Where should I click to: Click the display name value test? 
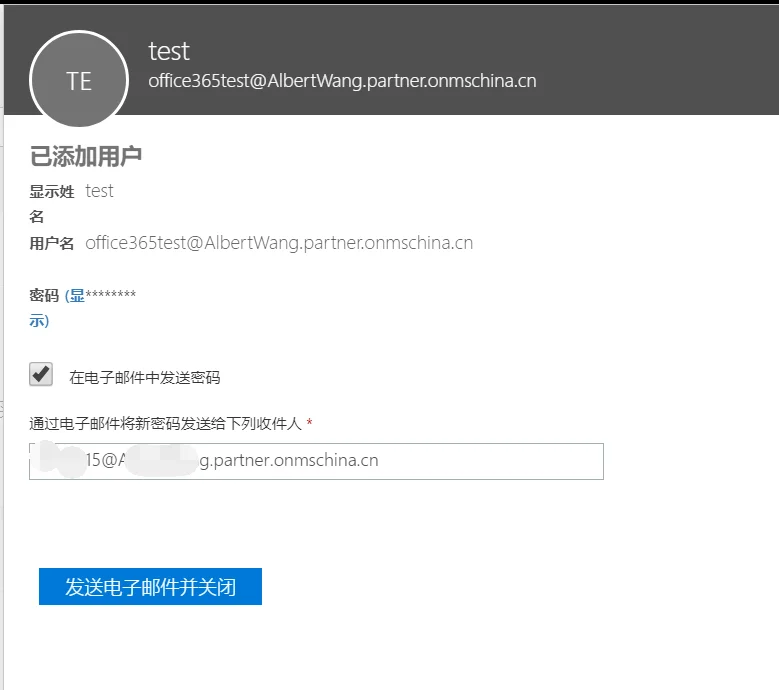tap(99, 191)
